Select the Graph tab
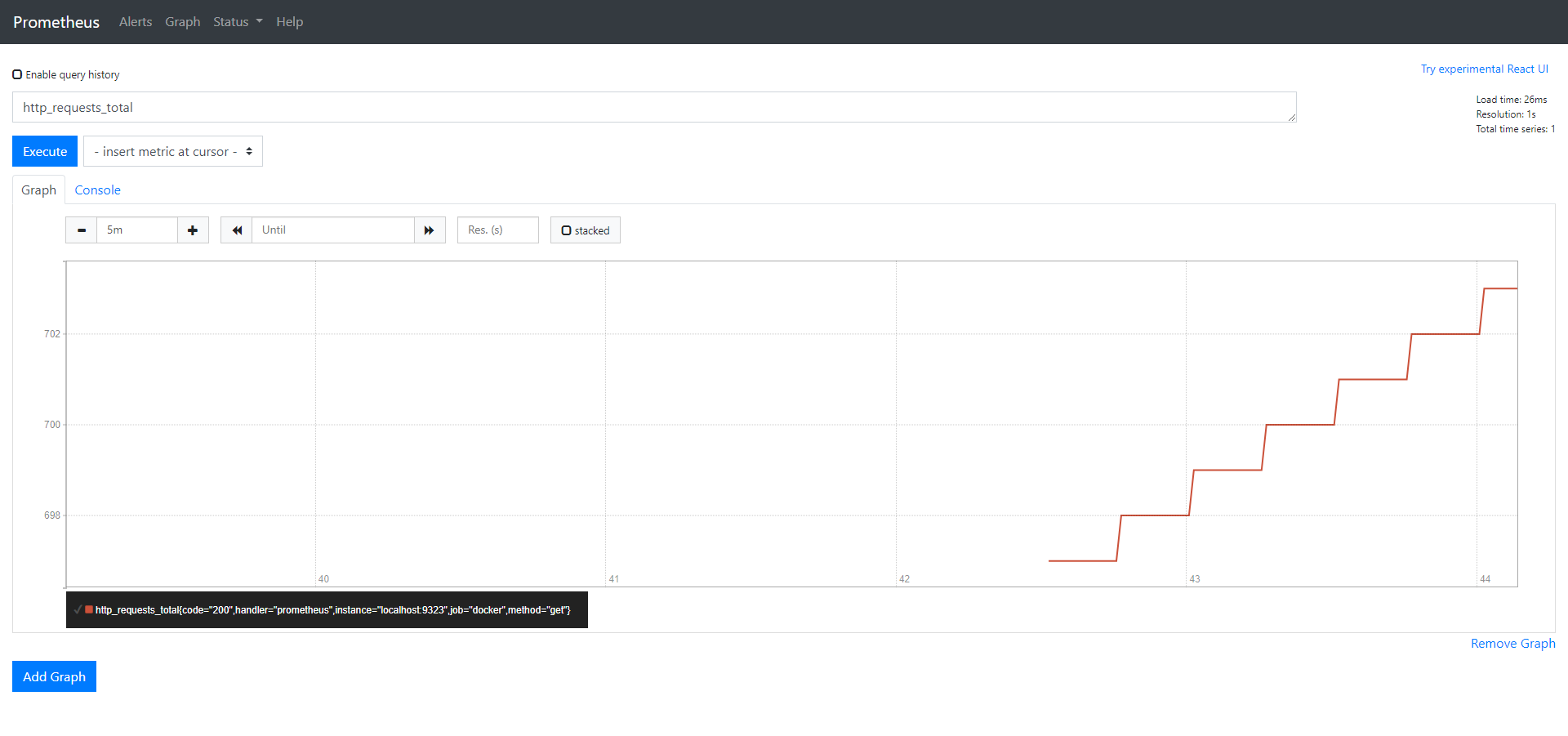Image resolution: width=1568 pixels, height=736 pixels. point(38,190)
